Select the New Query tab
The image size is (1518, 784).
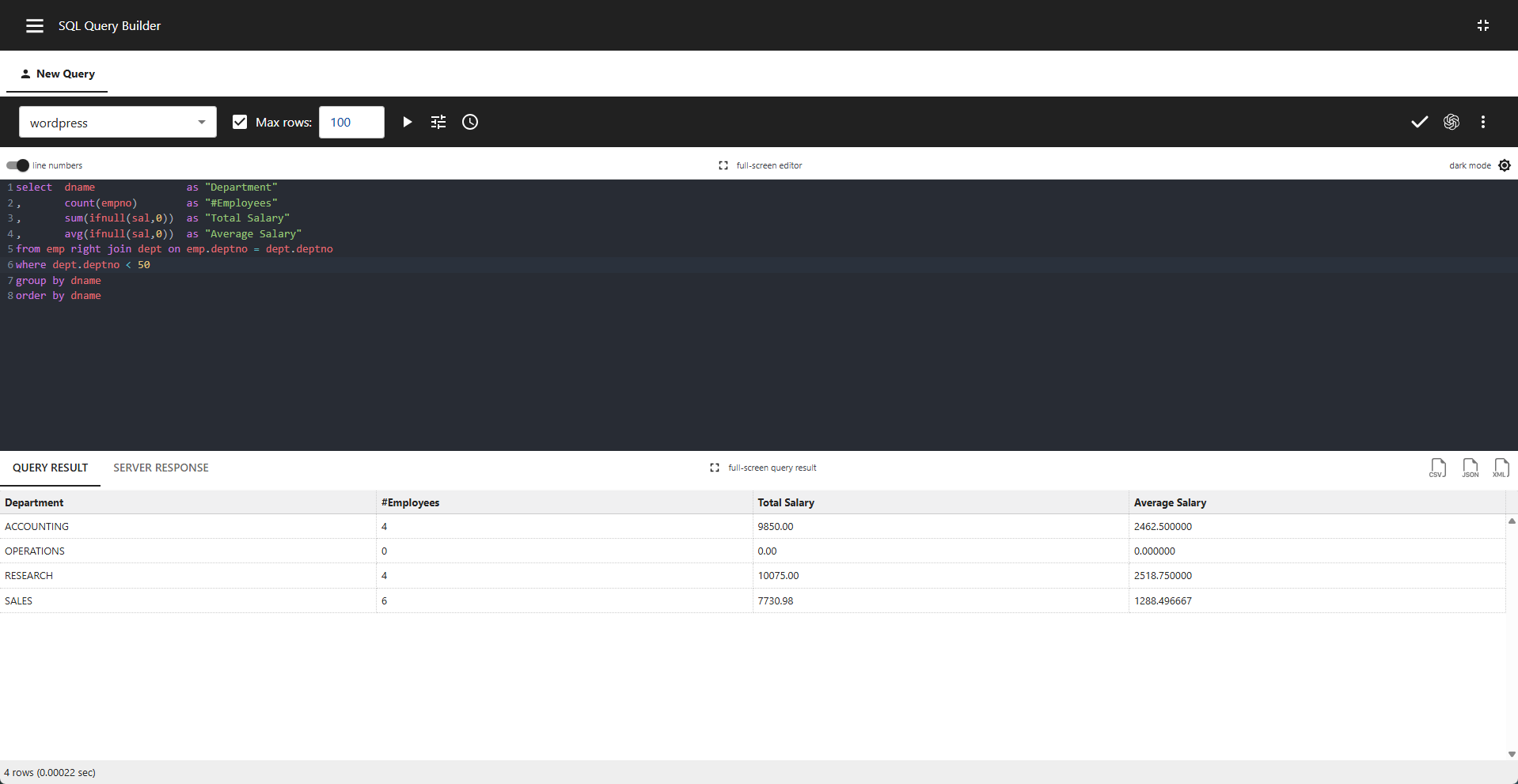57,73
